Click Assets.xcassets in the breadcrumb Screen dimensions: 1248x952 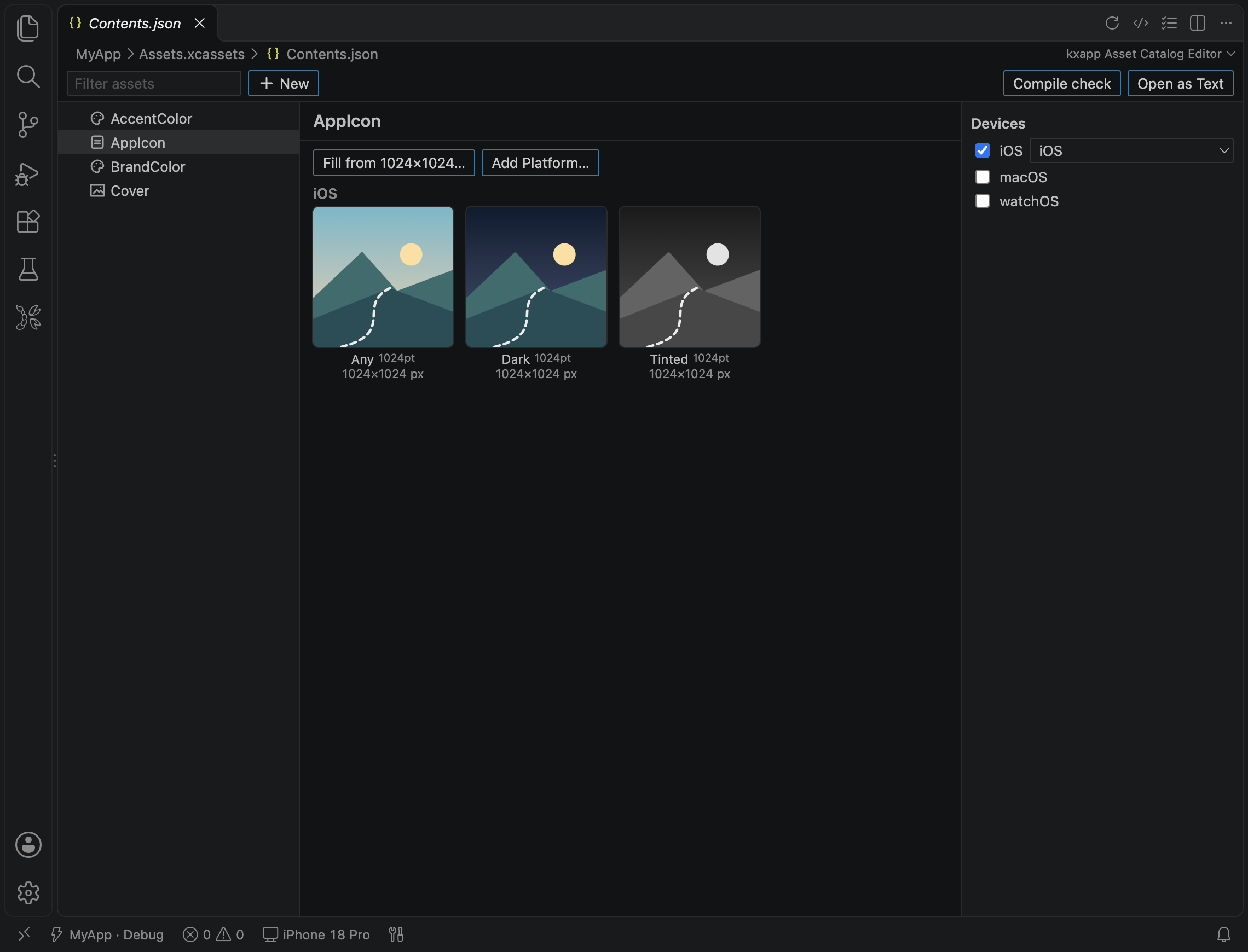[x=192, y=54]
